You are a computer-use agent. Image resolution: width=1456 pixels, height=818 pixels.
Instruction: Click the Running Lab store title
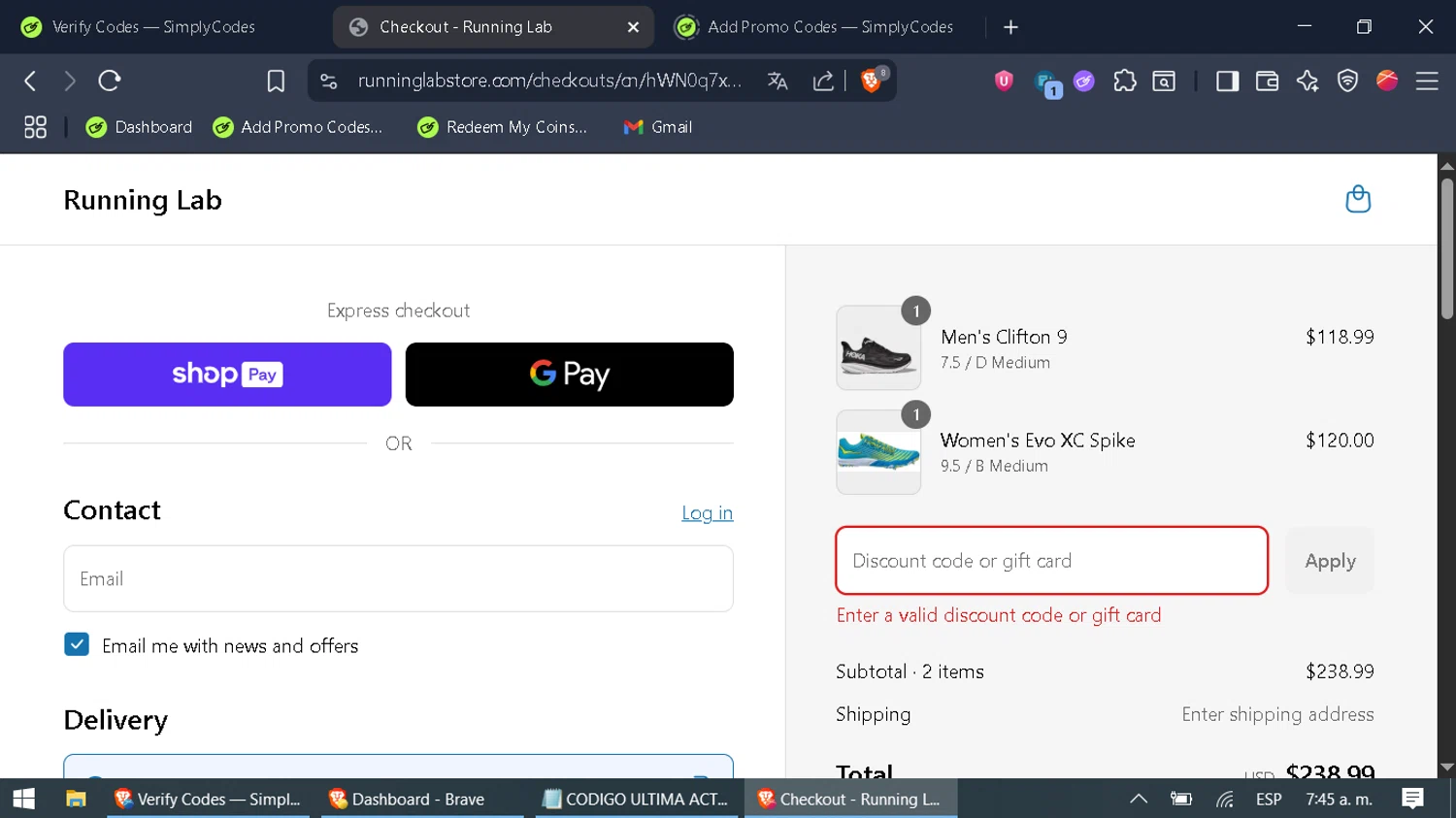click(143, 200)
